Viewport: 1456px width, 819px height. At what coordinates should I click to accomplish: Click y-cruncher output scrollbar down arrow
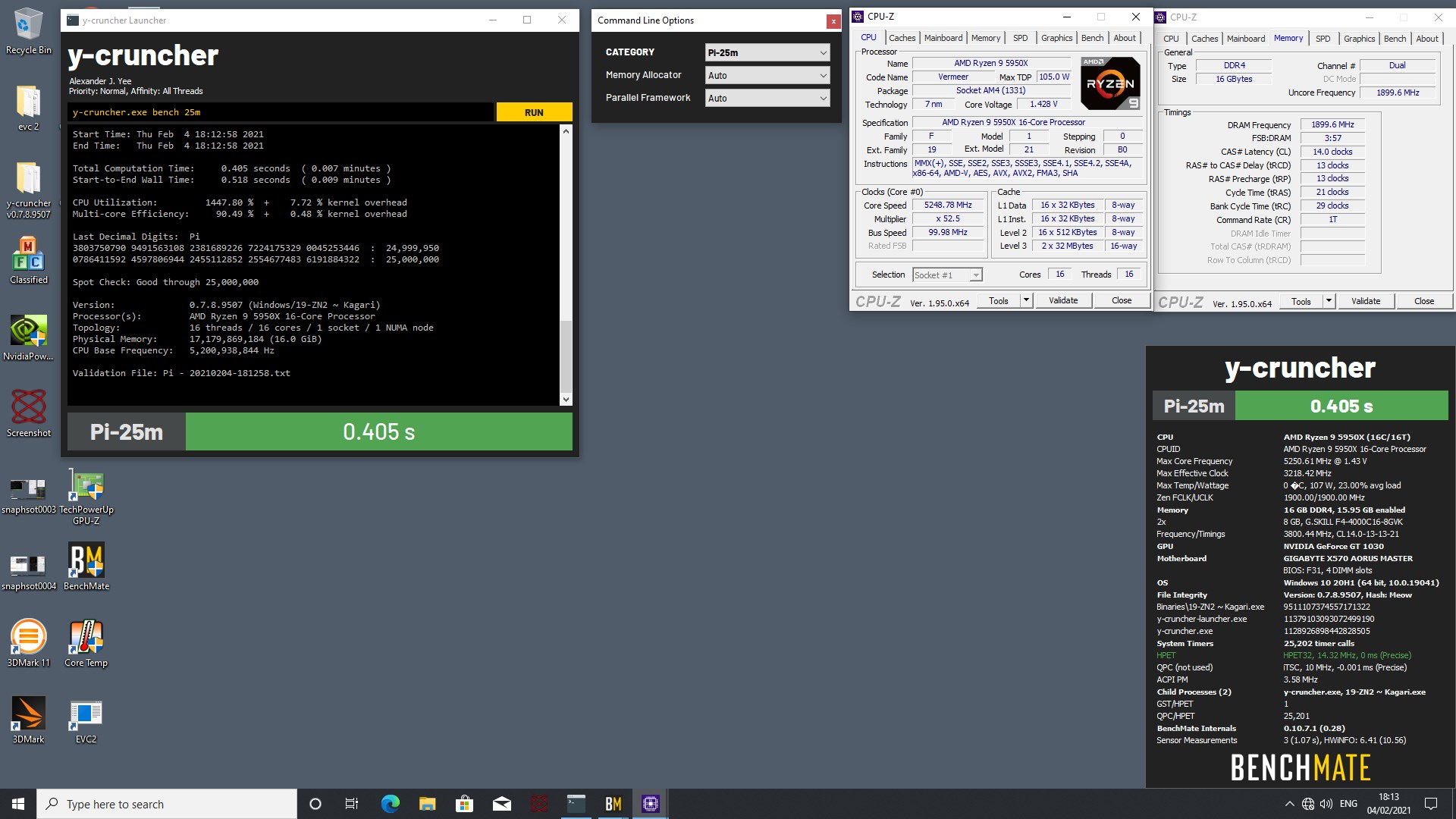point(566,400)
